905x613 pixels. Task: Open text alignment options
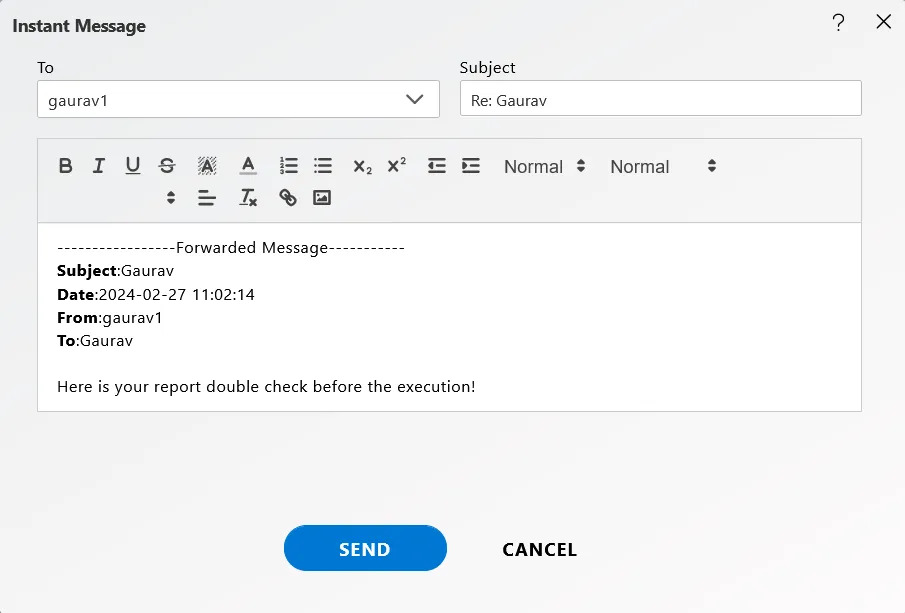pyautogui.click(x=207, y=198)
